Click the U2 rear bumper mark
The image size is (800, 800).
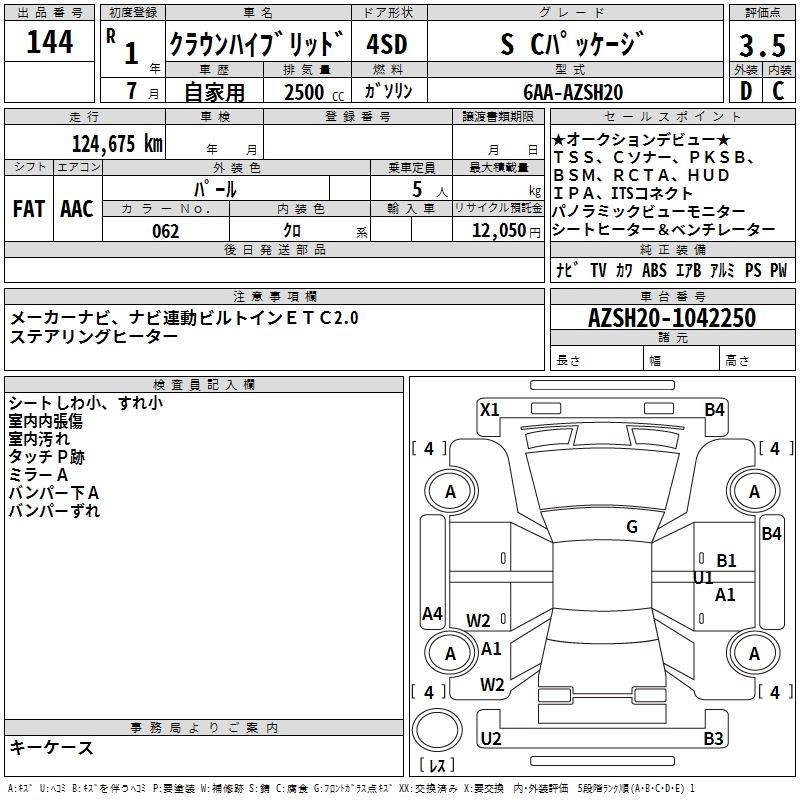pyautogui.click(x=491, y=738)
